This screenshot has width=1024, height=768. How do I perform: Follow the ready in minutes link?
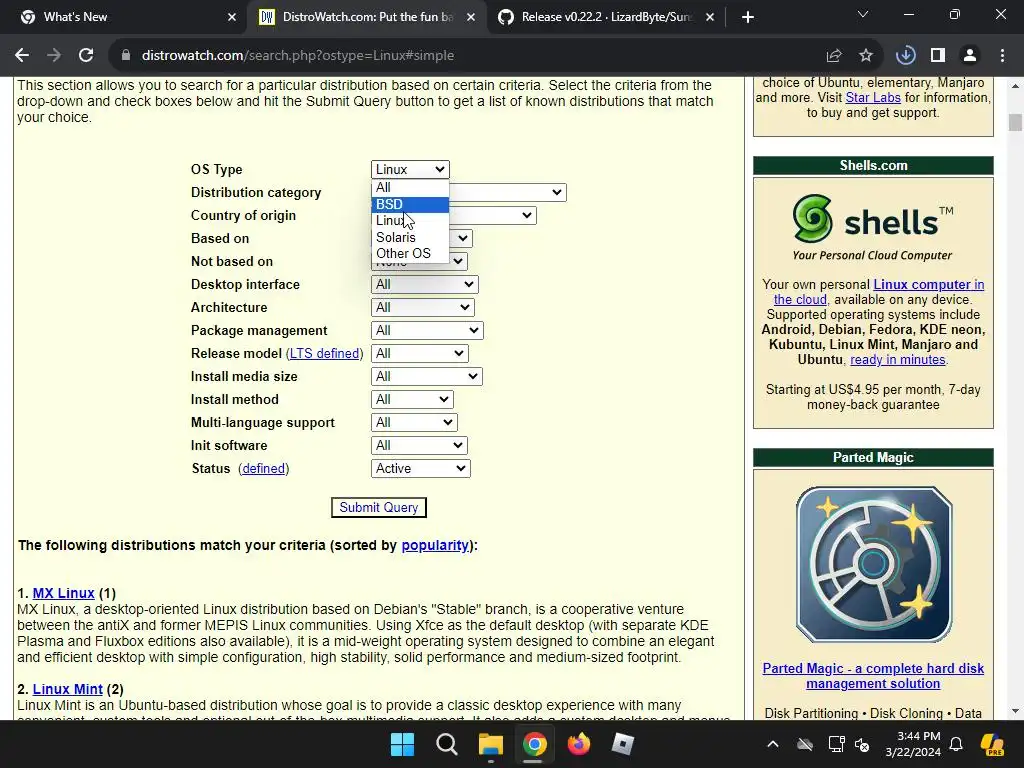click(898, 360)
